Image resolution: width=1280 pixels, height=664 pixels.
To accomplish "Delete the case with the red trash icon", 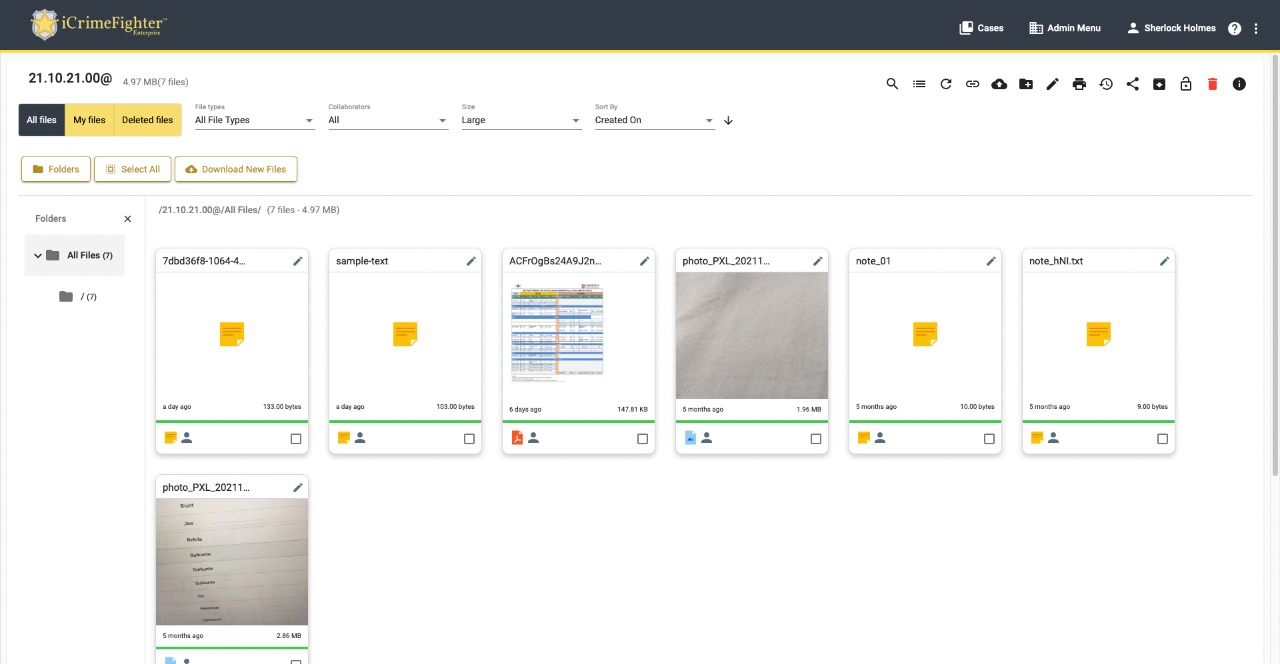I will [1213, 84].
